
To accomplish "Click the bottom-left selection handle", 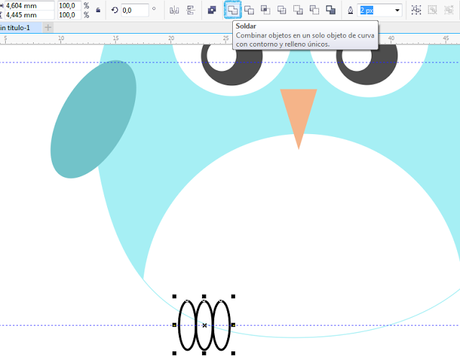I will 174,353.
